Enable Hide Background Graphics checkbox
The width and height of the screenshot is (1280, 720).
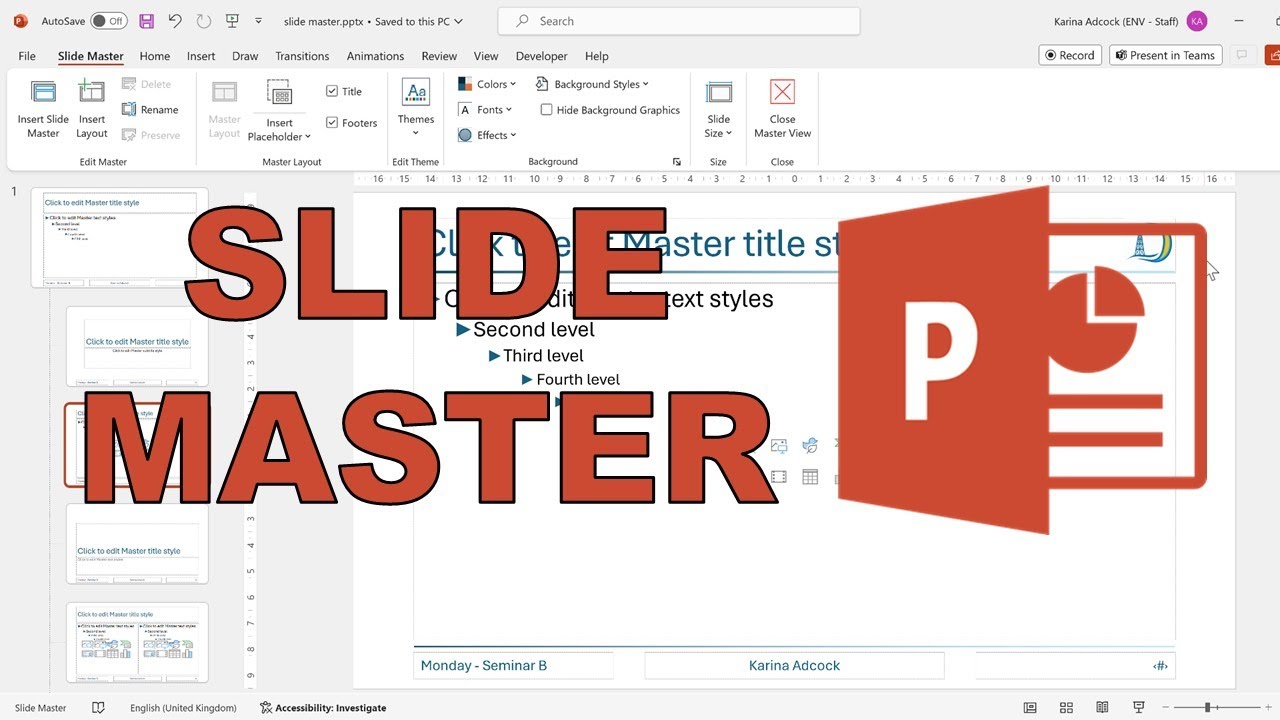click(x=546, y=110)
